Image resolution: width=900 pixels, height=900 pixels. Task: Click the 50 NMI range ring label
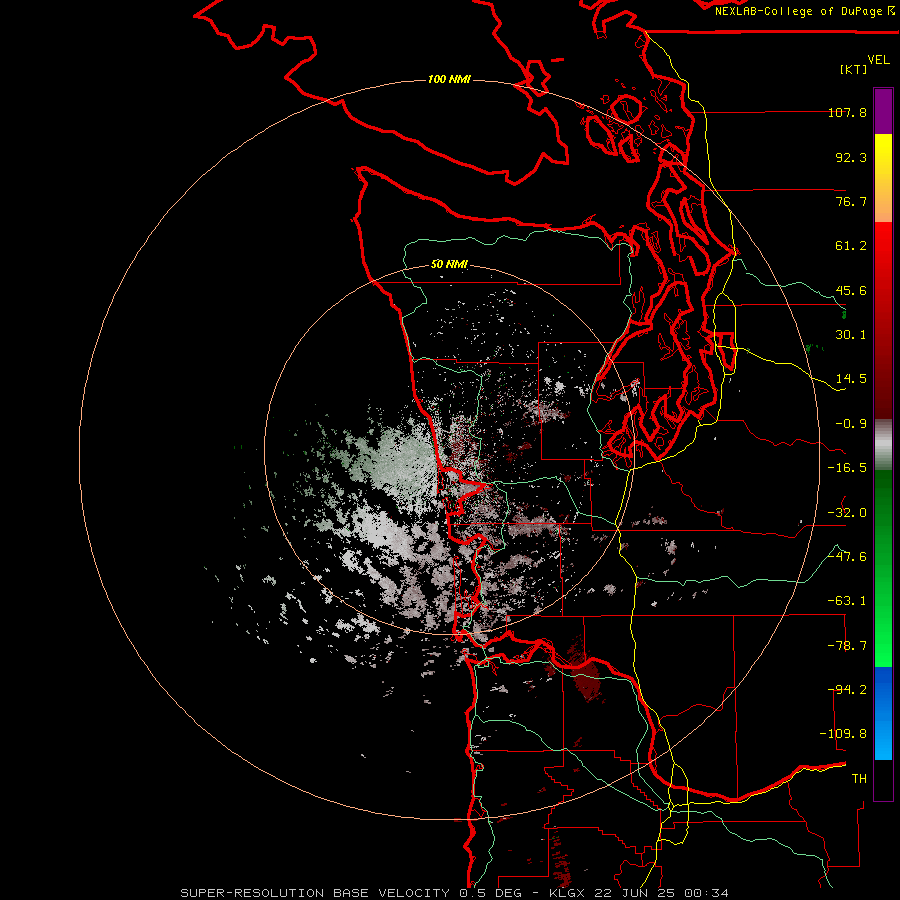449,264
